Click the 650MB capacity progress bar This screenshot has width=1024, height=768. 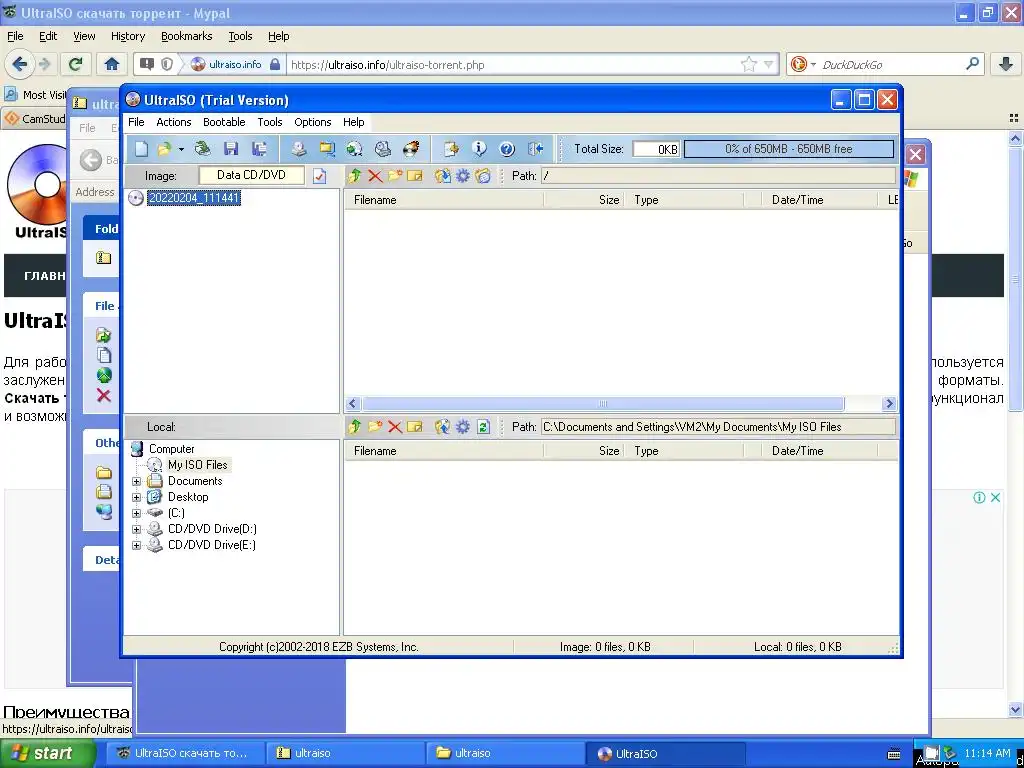(x=788, y=149)
